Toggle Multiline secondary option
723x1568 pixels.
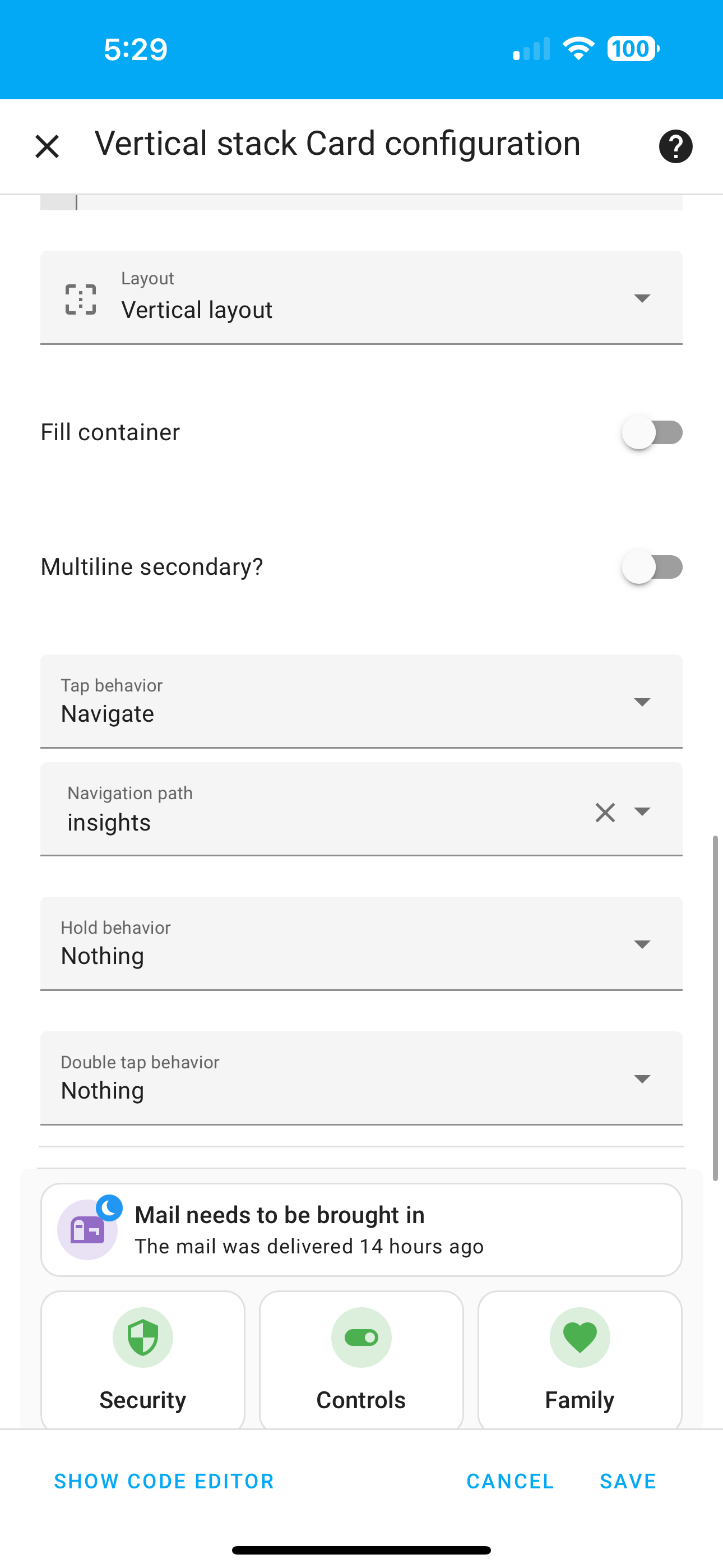[x=652, y=567]
